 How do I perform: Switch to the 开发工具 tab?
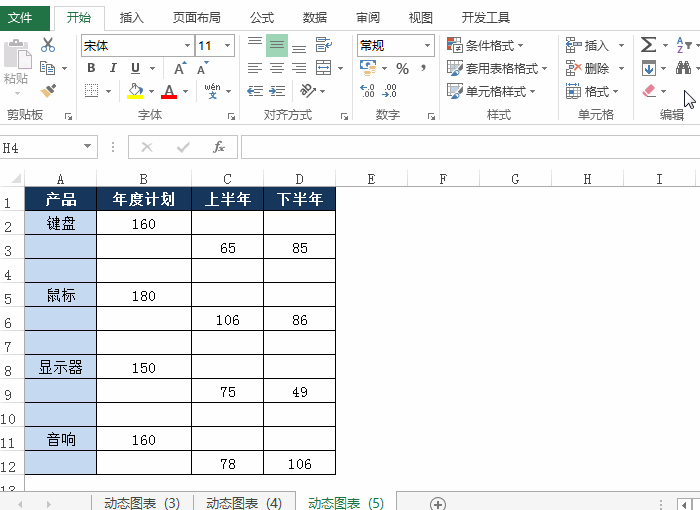pos(486,18)
